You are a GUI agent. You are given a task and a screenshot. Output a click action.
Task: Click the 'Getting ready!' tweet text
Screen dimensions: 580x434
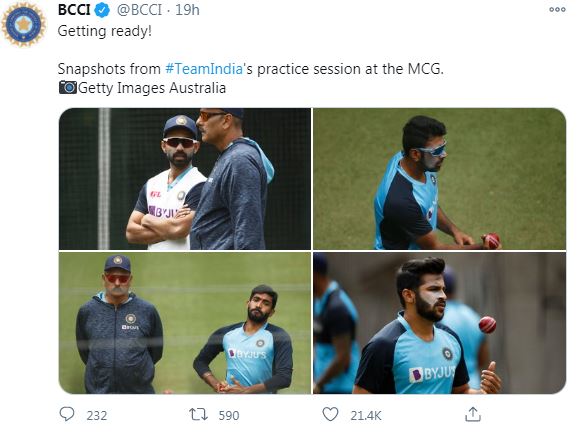[105, 31]
